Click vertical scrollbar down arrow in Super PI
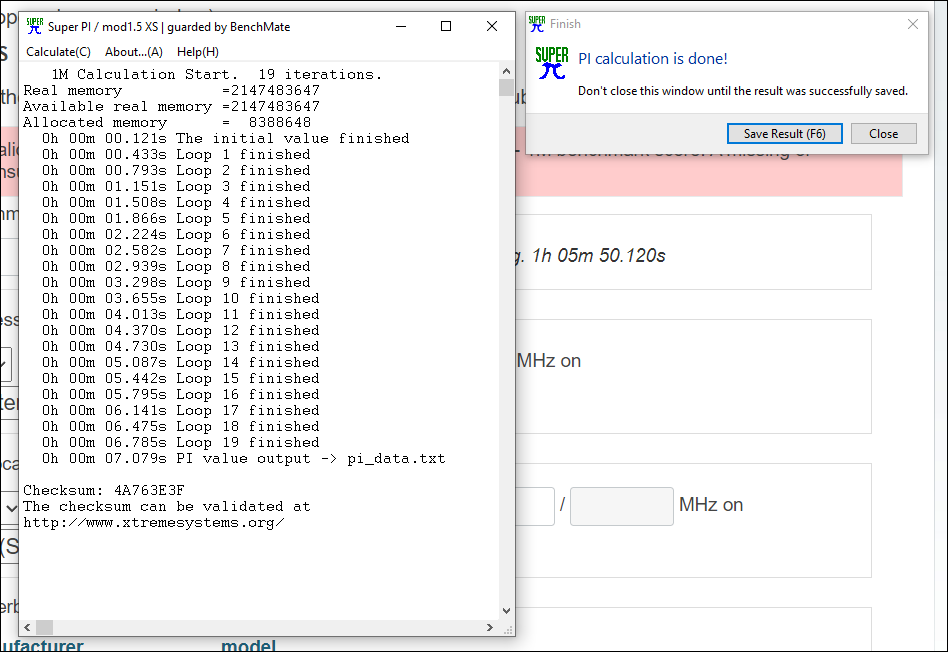 pyautogui.click(x=507, y=611)
